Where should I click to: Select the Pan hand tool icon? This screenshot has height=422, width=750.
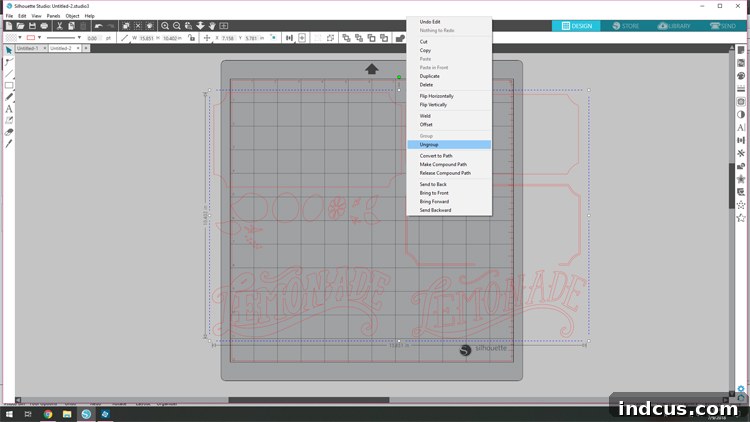212,26
